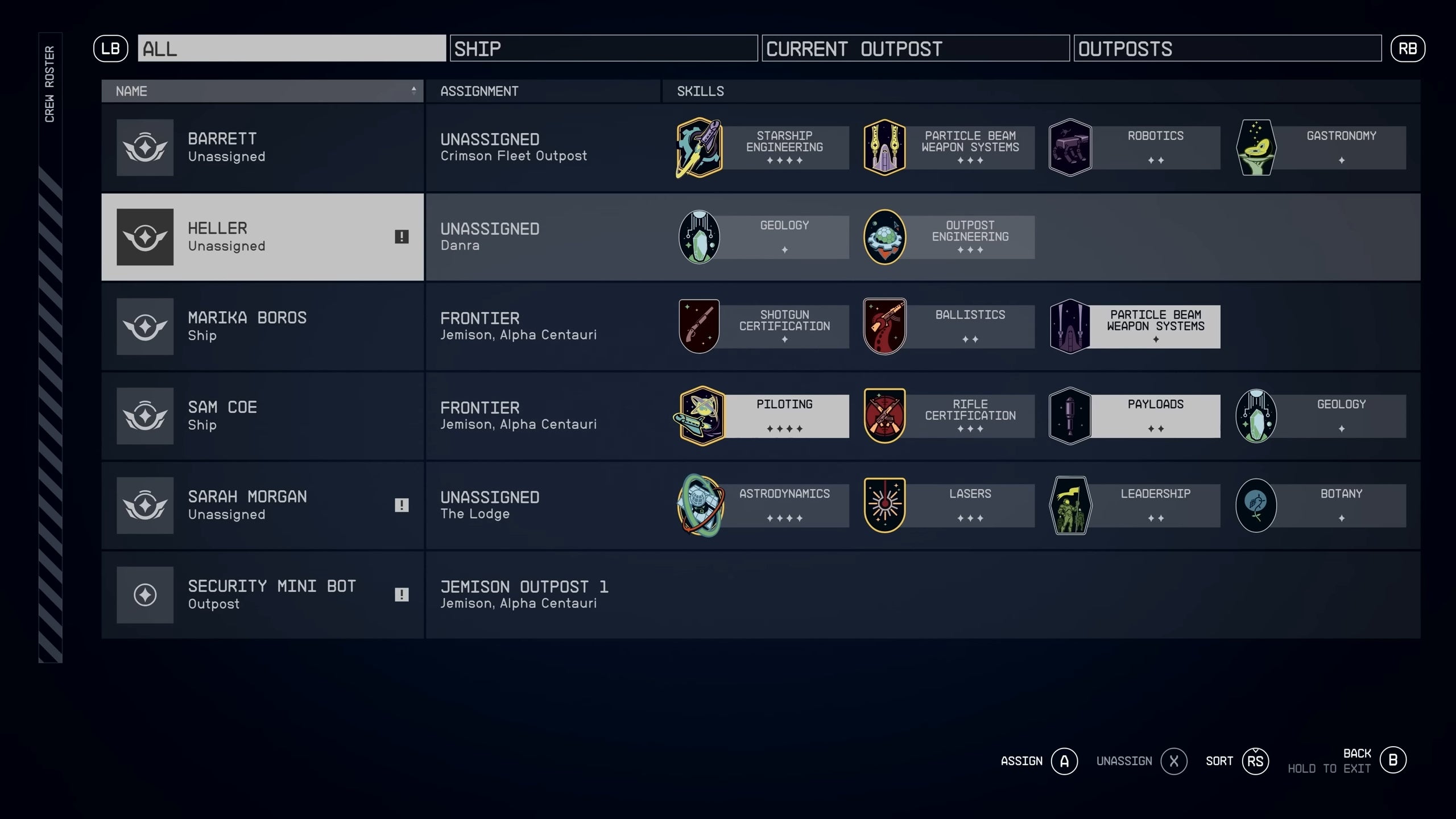This screenshot has width=1456, height=819.
Task: Expand CURRENT OUTPOST filter tab
Action: tap(913, 47)
